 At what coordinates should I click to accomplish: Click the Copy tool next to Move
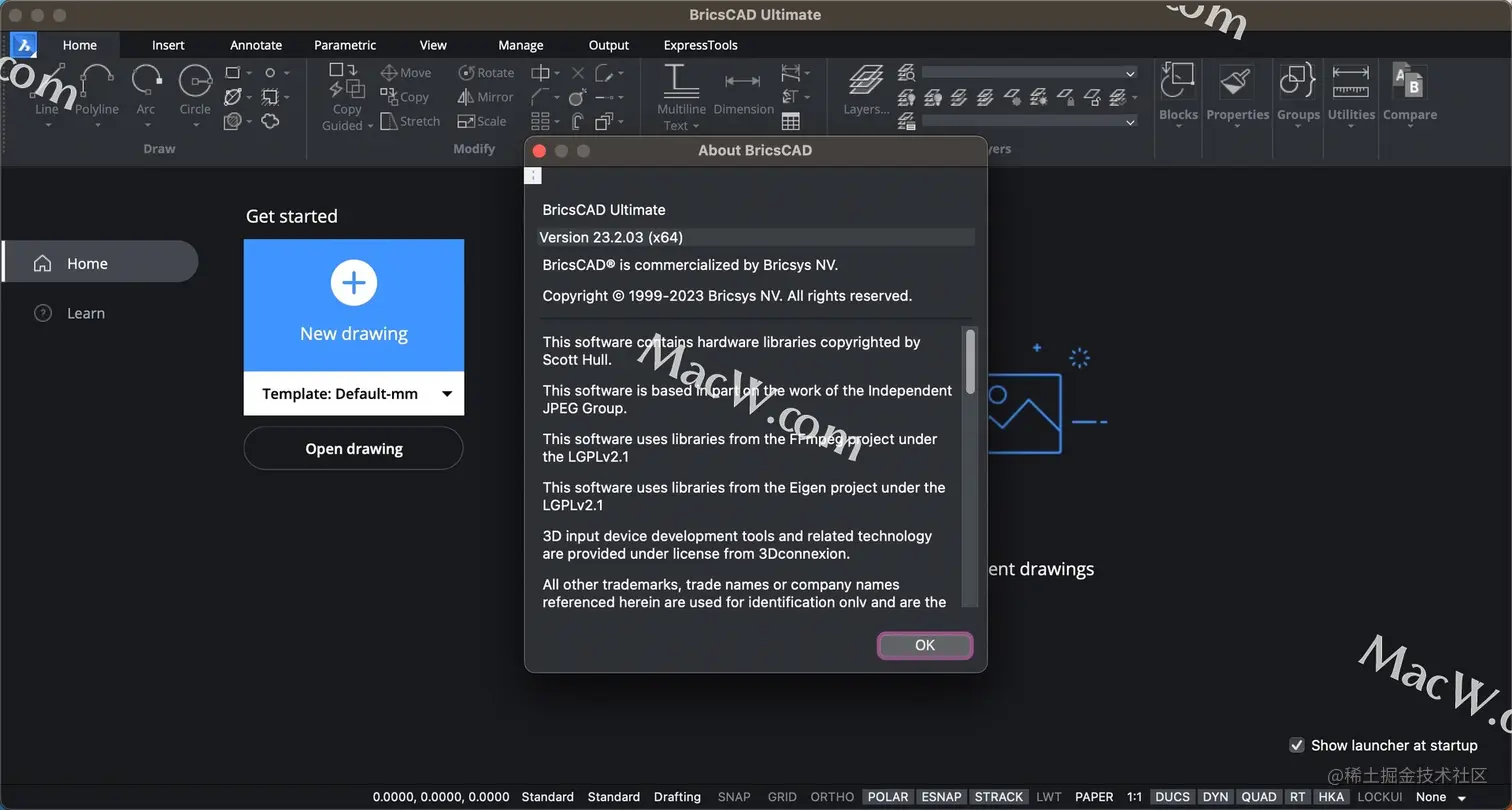(405, 97)
